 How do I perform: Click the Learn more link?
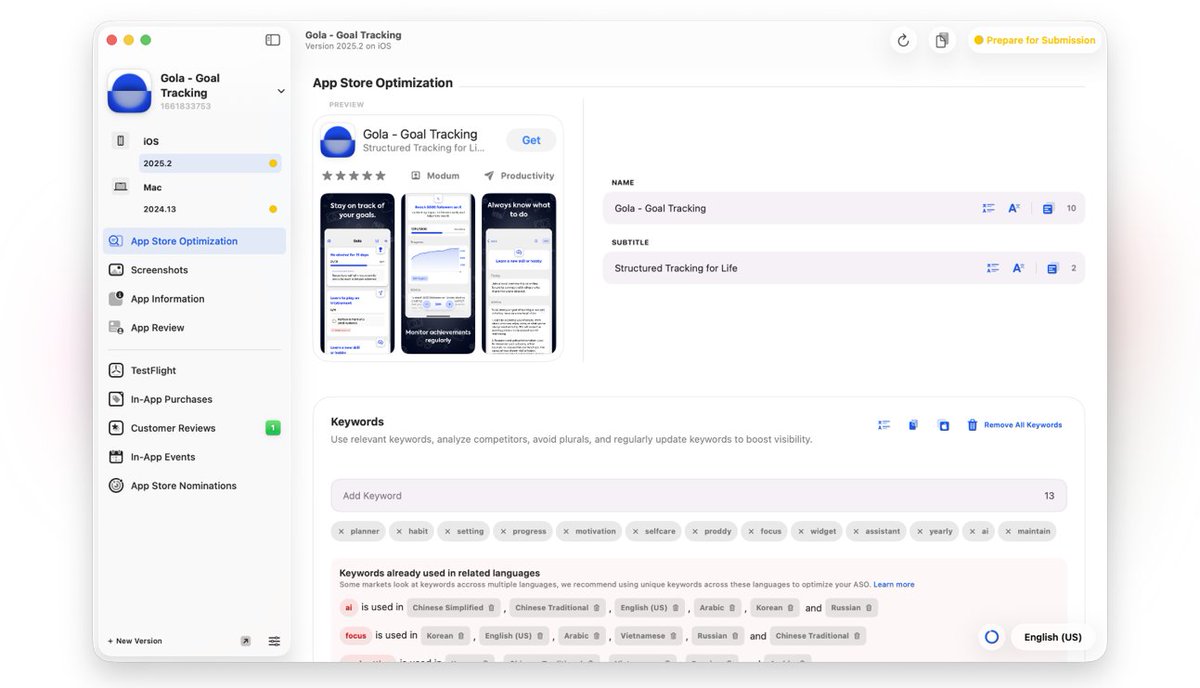click(x=894, y=584)
